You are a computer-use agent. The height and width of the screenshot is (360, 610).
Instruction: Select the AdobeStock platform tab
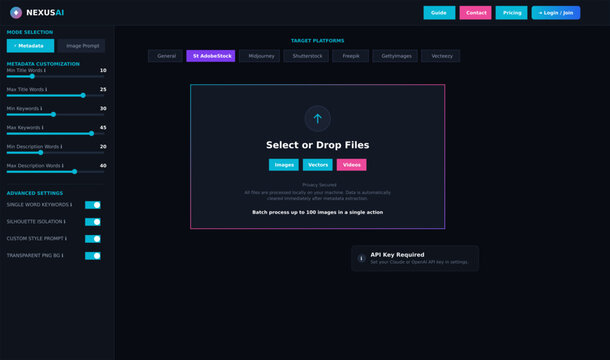tap(211, 56)
